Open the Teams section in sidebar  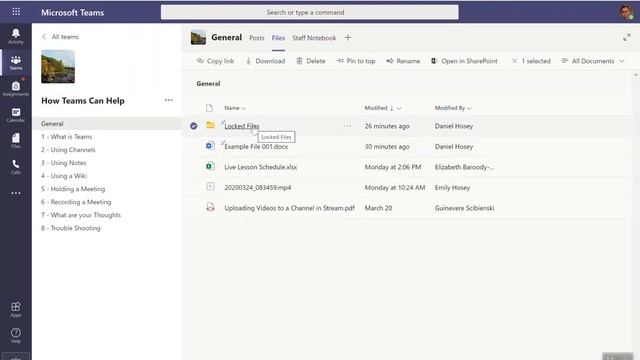(x=16, y=62)
